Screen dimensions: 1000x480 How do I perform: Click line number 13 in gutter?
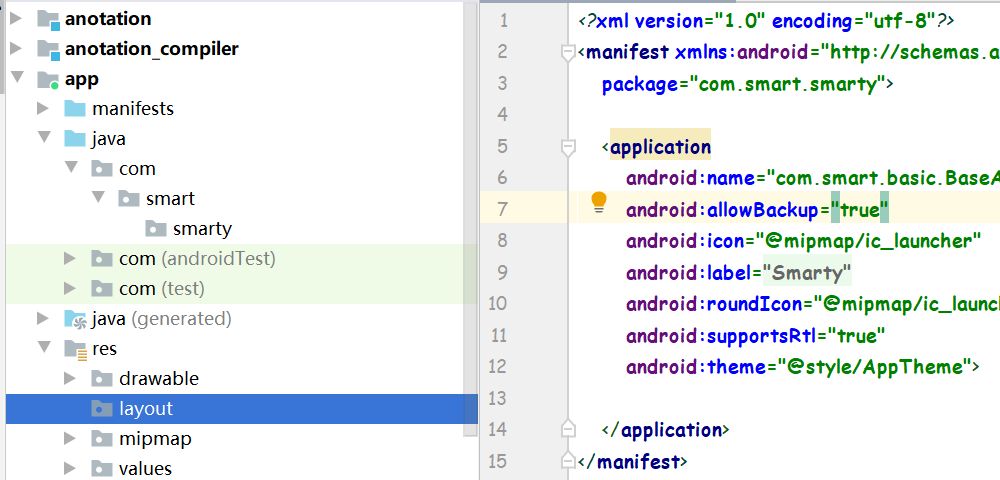[497, 398]
